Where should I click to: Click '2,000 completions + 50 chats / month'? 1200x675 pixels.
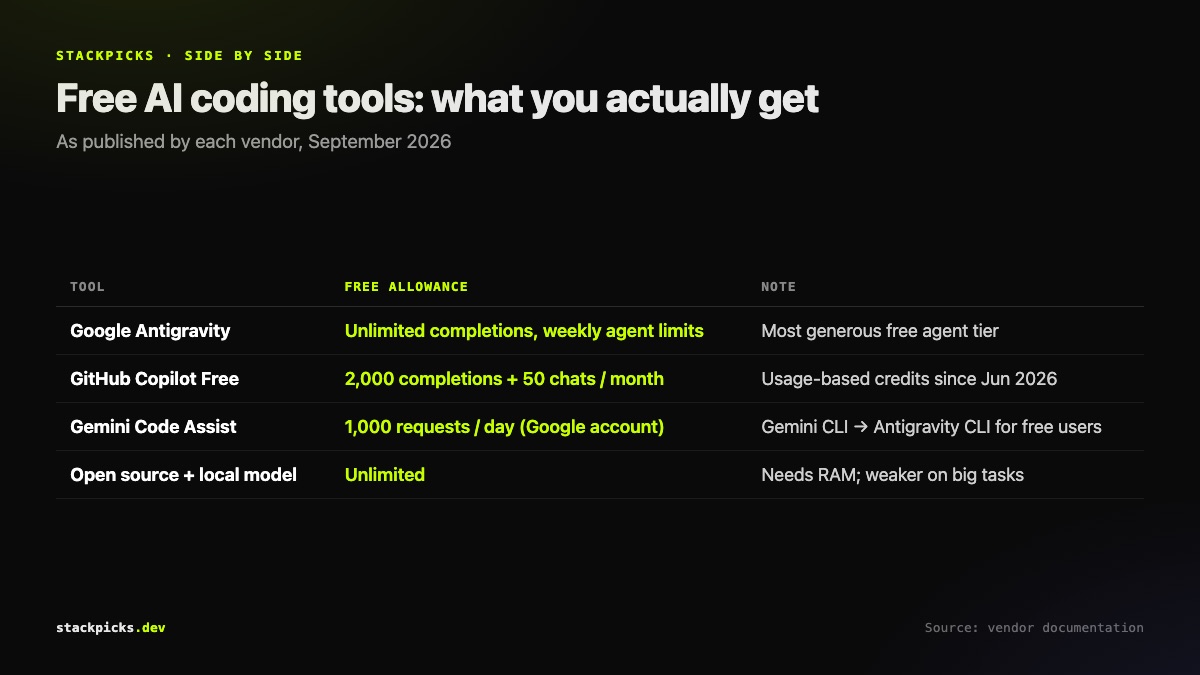point(504,379)
